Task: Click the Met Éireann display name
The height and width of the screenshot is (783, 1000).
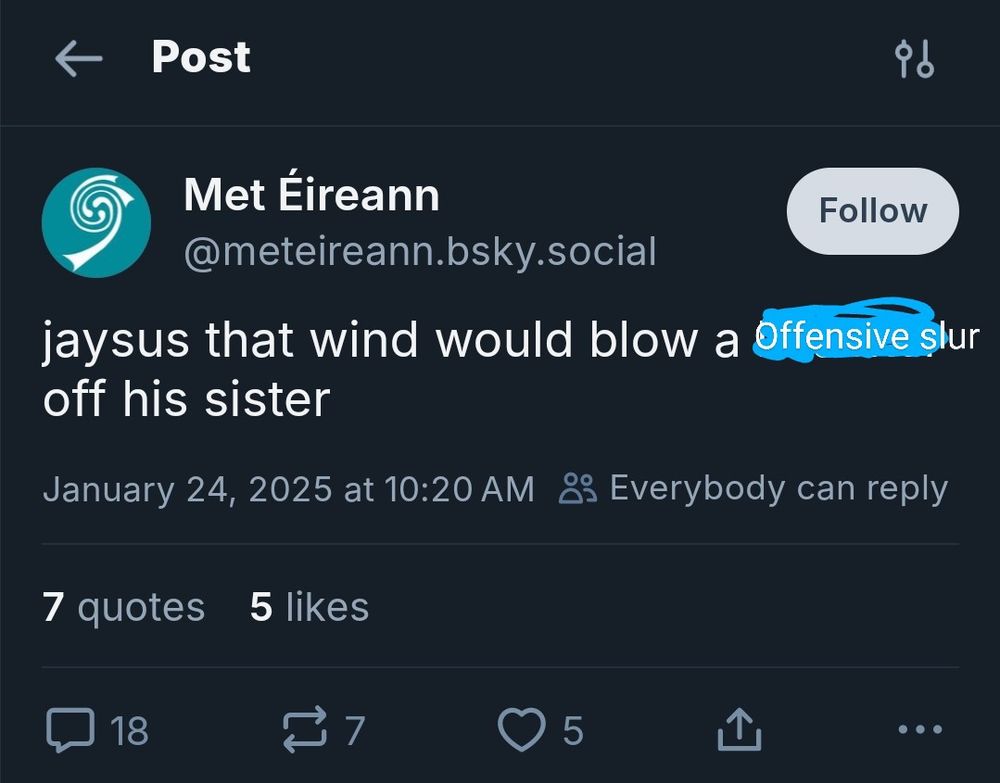Action: coord(310,196)
